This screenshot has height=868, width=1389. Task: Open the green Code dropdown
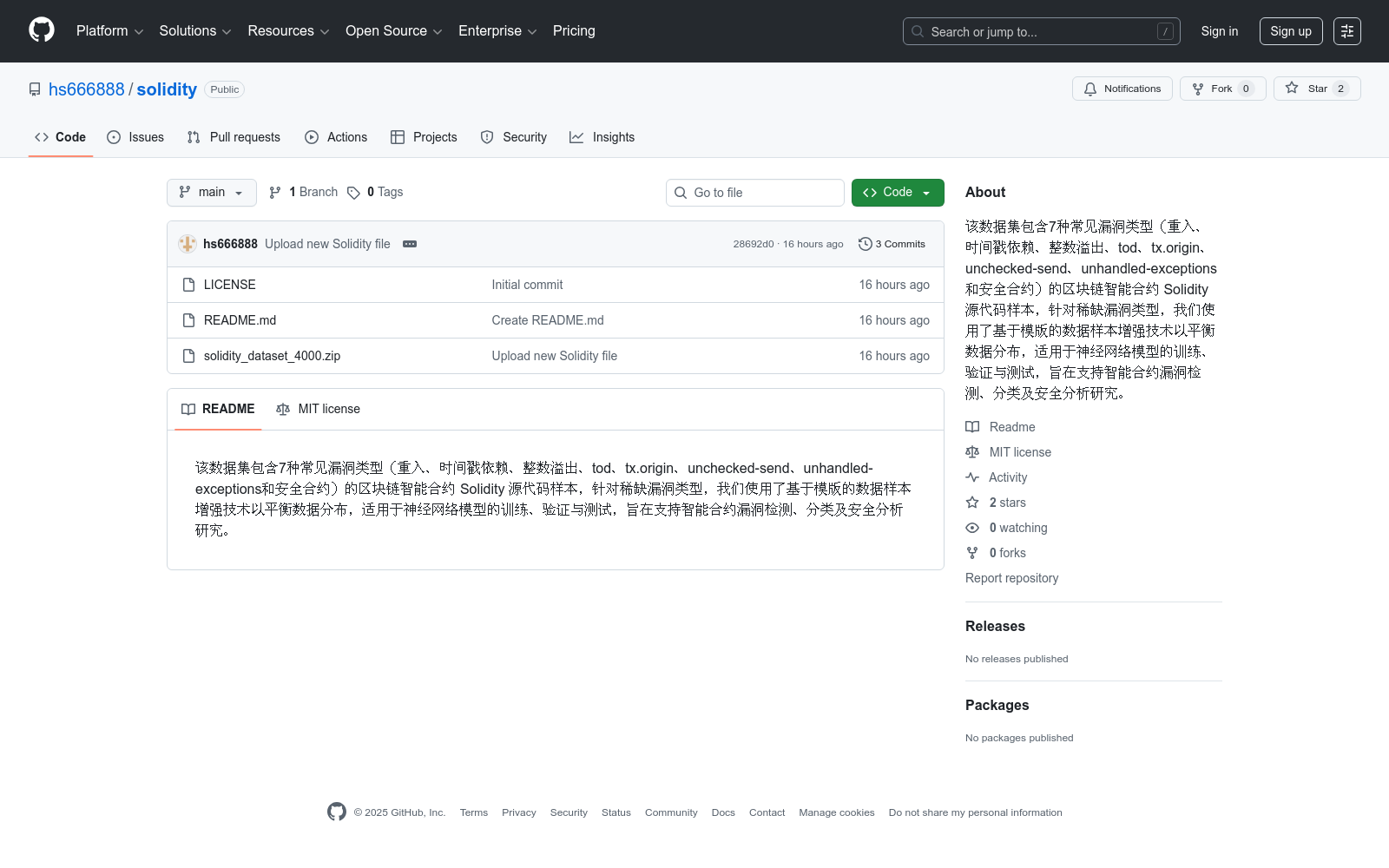tap(898, 193)
